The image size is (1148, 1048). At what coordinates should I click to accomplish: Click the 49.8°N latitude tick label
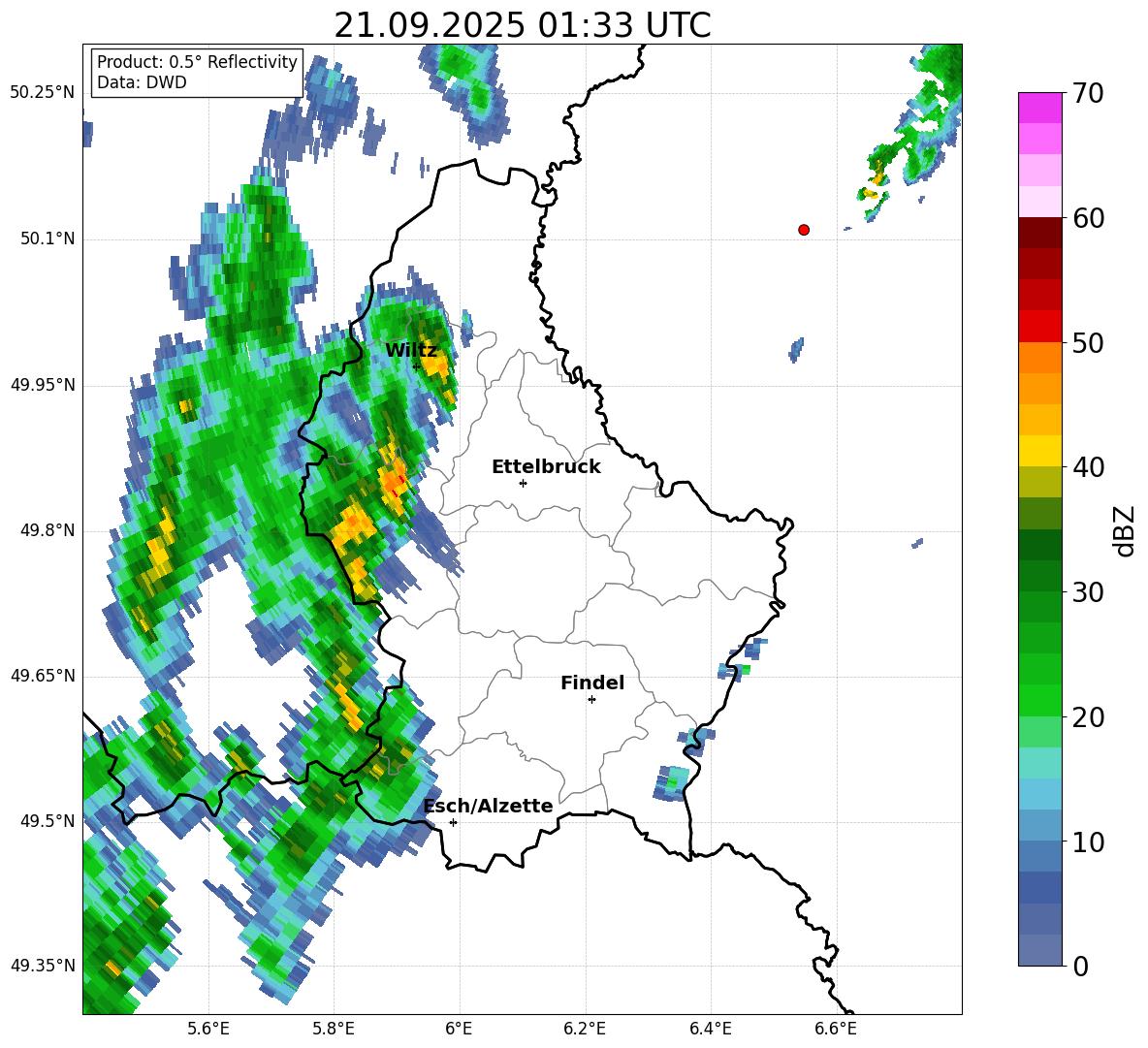pos(48,530)
